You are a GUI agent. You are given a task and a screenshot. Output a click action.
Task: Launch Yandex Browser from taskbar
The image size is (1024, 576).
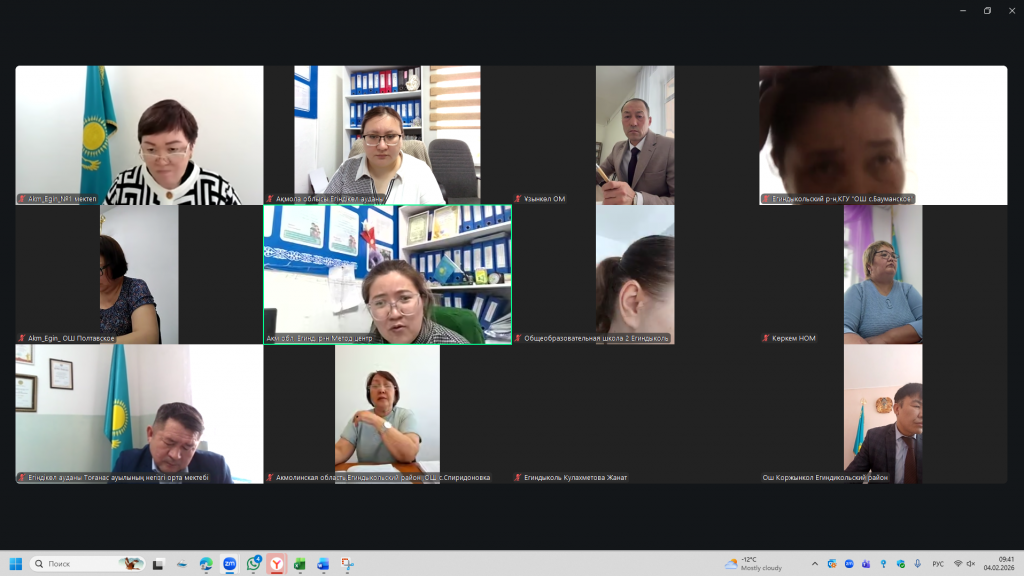point(276,564)
